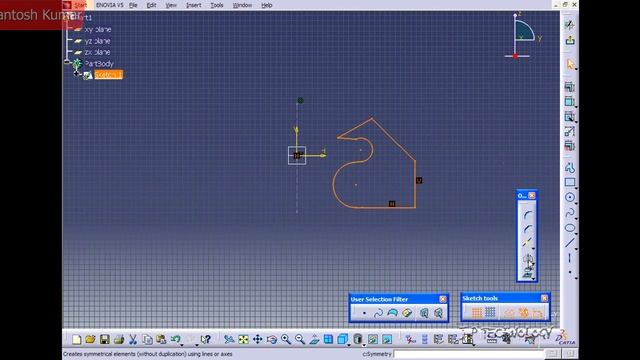Click the Open file folder icon
This screenshot has width=640, height=360.
coord(90,340)
